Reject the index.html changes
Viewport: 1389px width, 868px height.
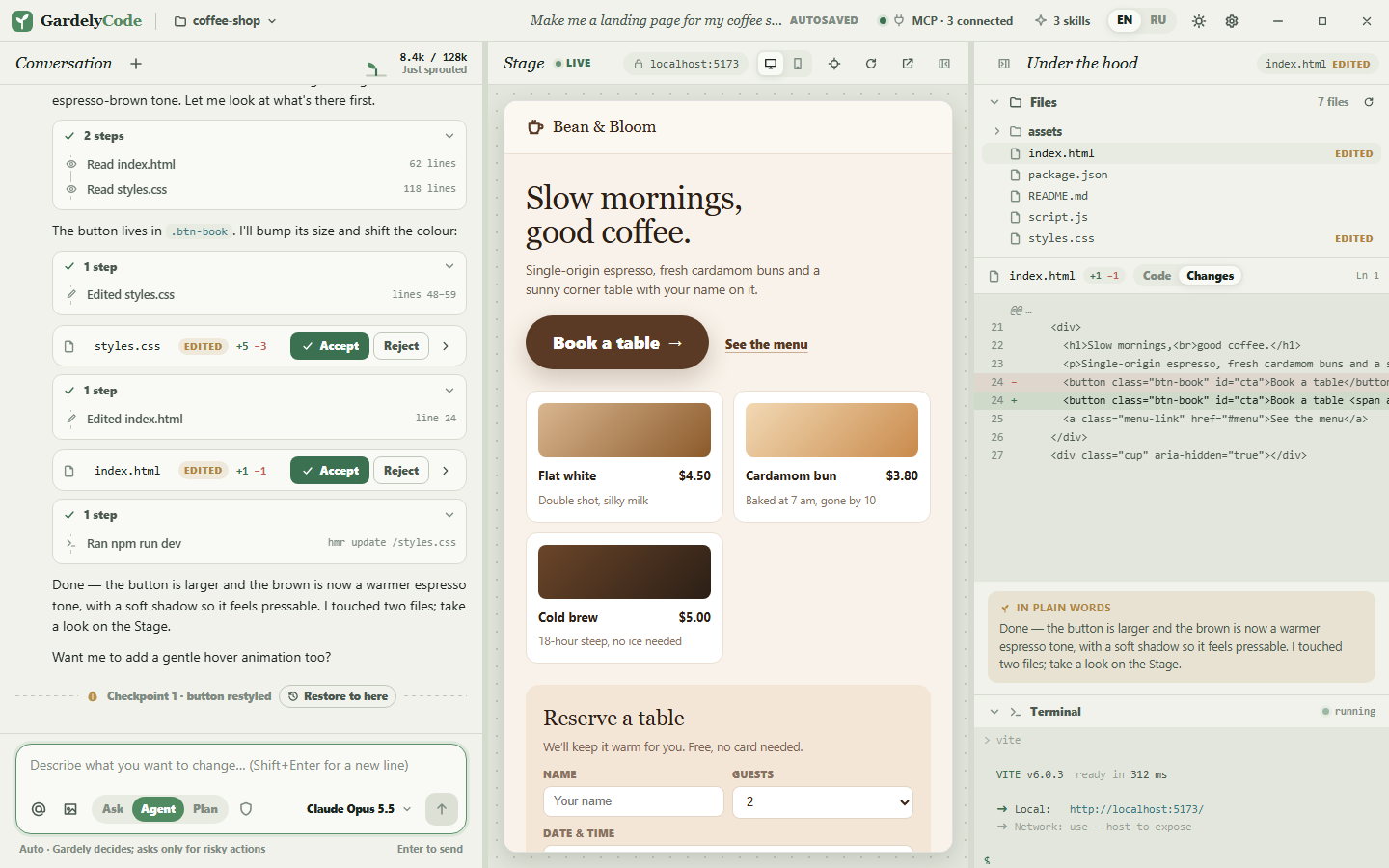401,471
